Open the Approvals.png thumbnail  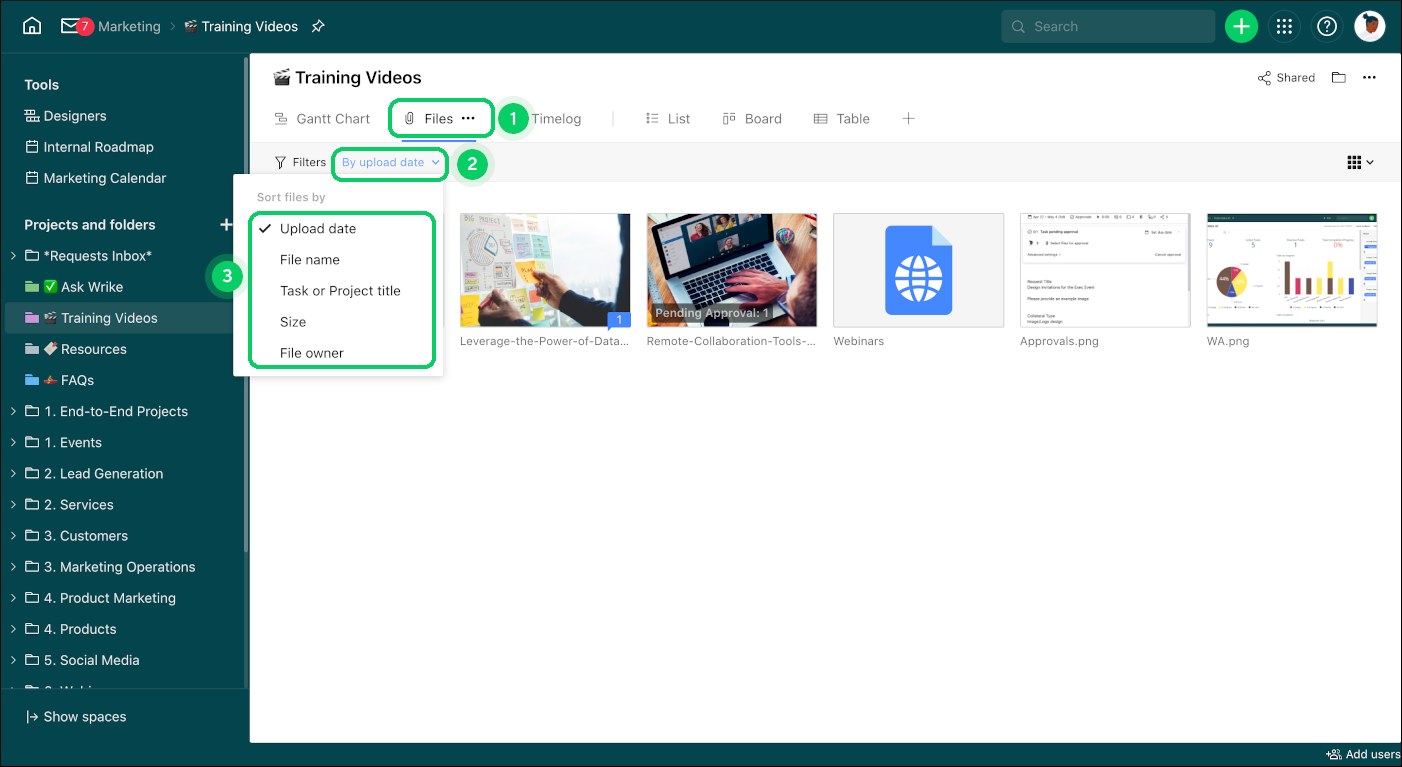[1105, 270]
